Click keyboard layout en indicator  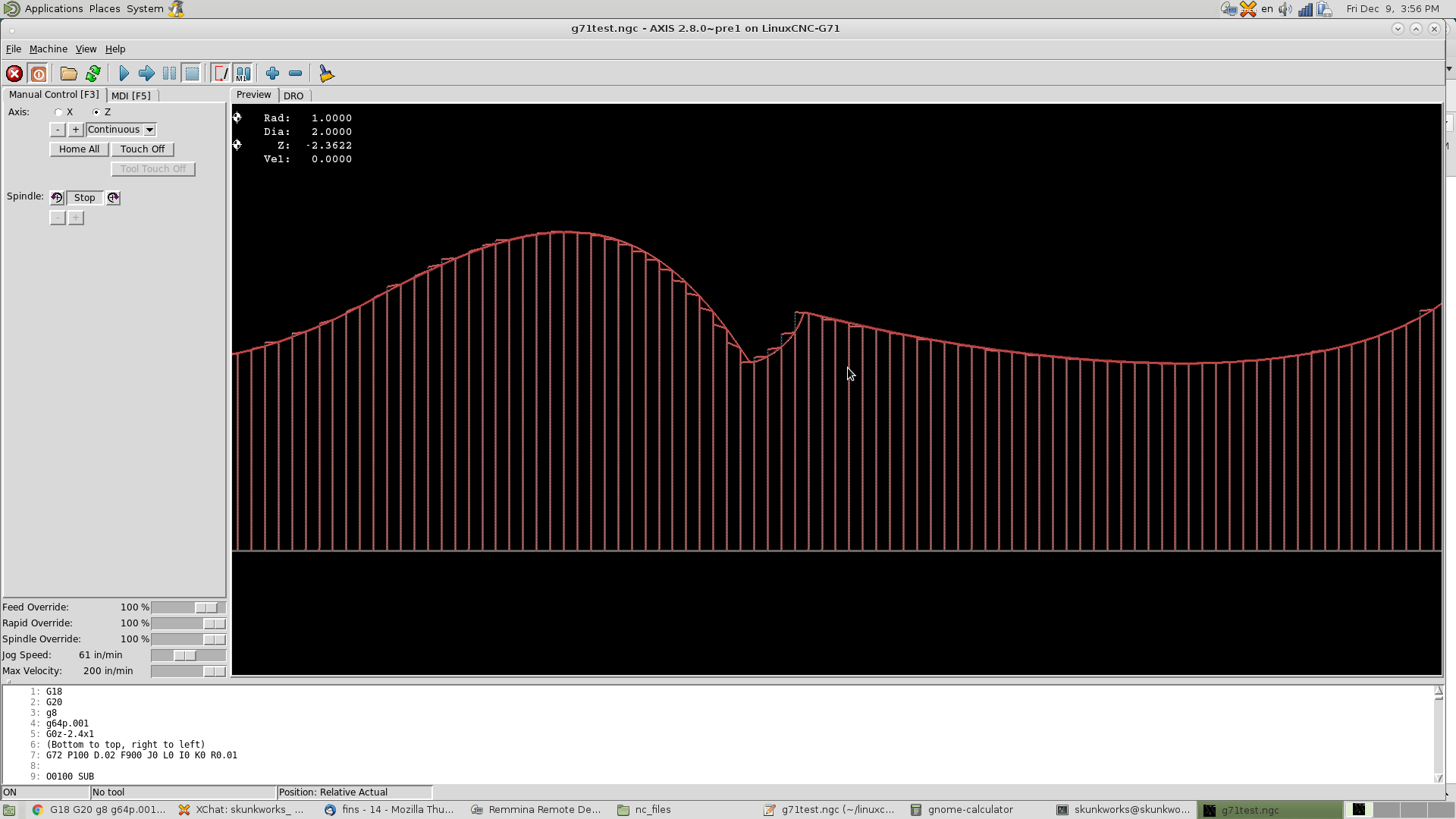[1267, 9]
